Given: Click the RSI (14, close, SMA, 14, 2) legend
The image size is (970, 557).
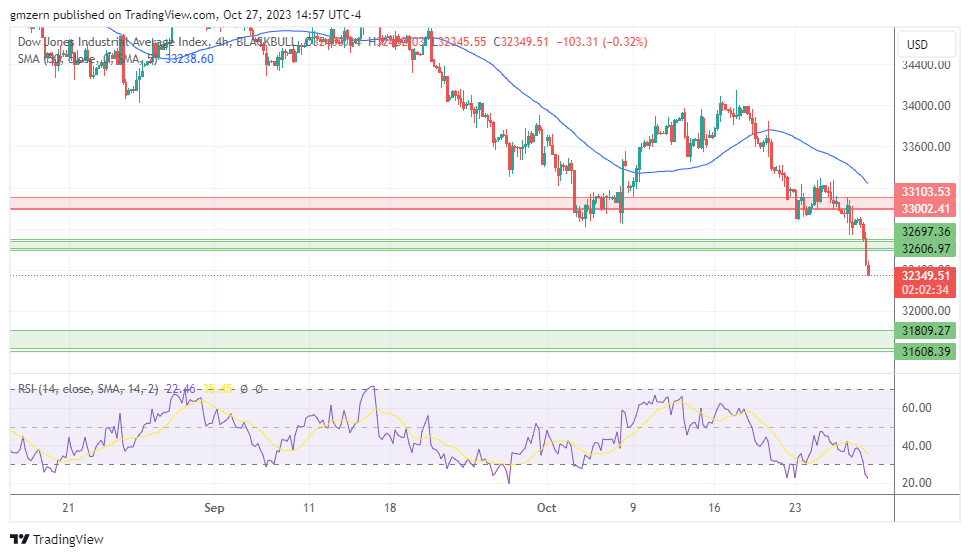Looking at the screenshot, I should [88, 389].
